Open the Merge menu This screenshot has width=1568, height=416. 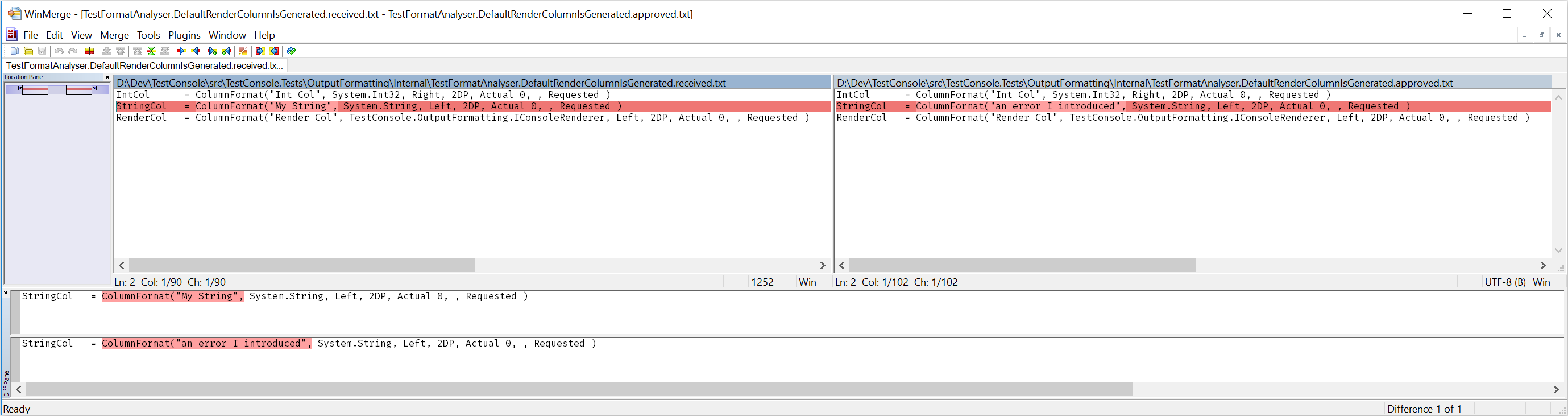[114, 35]
